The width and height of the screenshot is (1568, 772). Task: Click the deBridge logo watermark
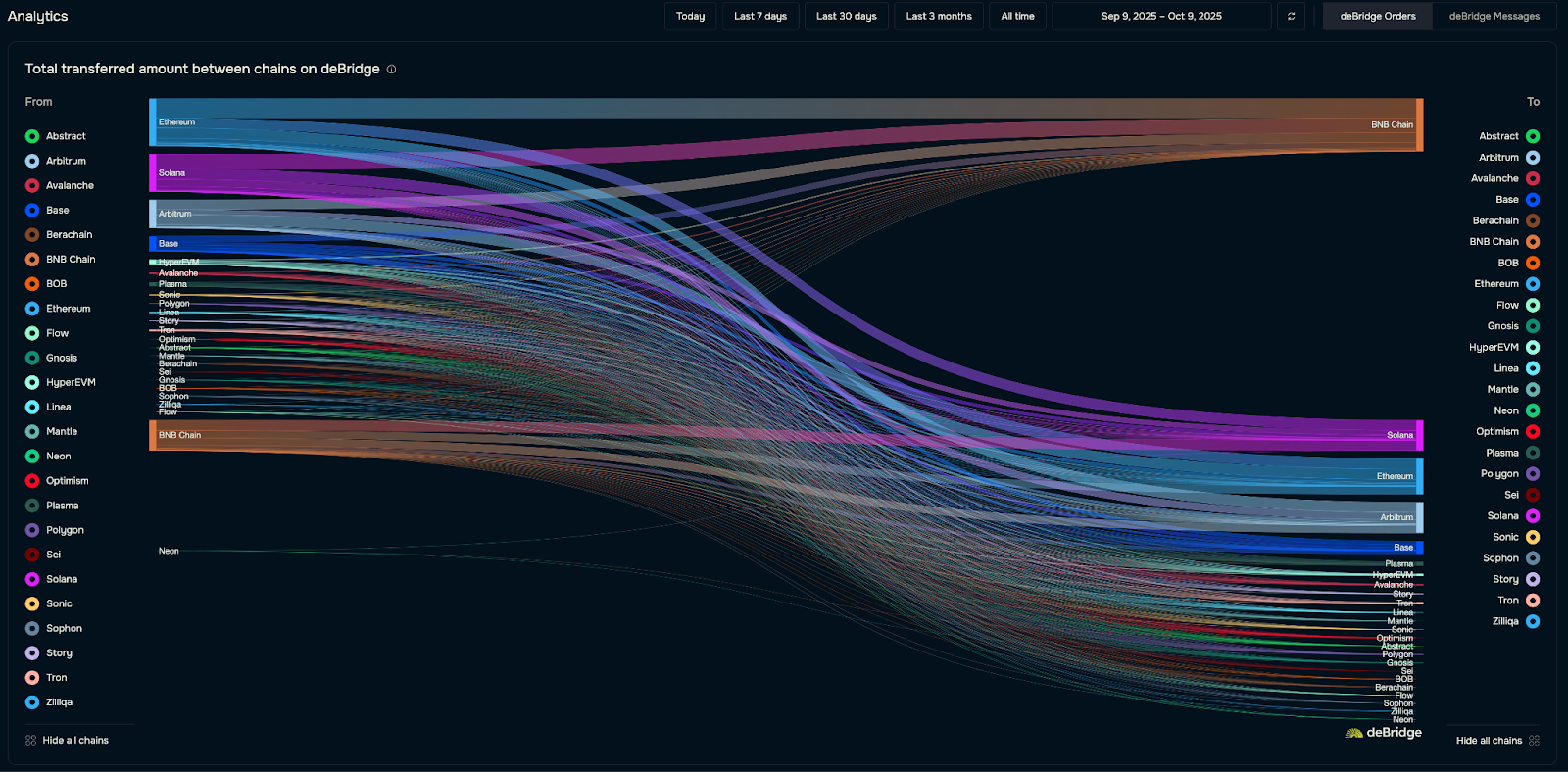pos(1383,733)
